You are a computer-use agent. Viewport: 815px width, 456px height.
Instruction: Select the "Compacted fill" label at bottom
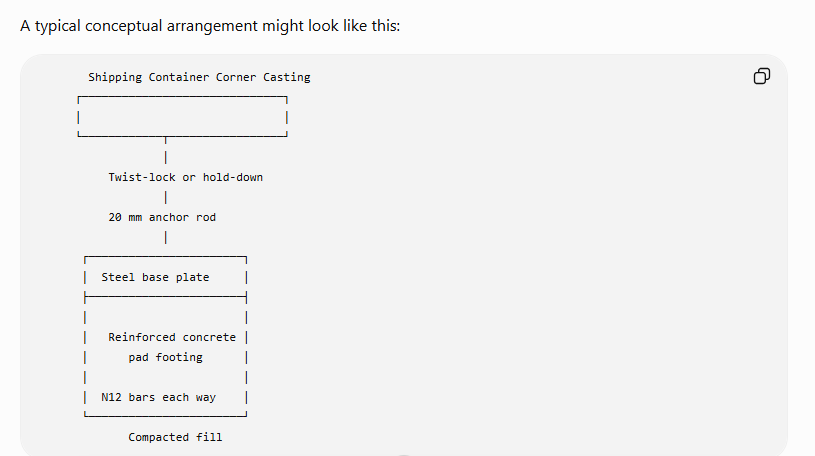tap(175, 437)
